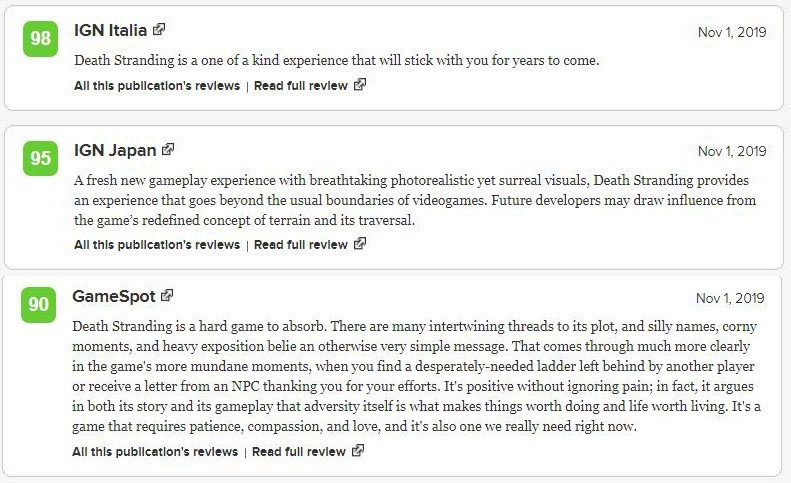The image size is (791, 483).
Task: View all of IGN Japan's reviews
Action: [x=157, y=245]
